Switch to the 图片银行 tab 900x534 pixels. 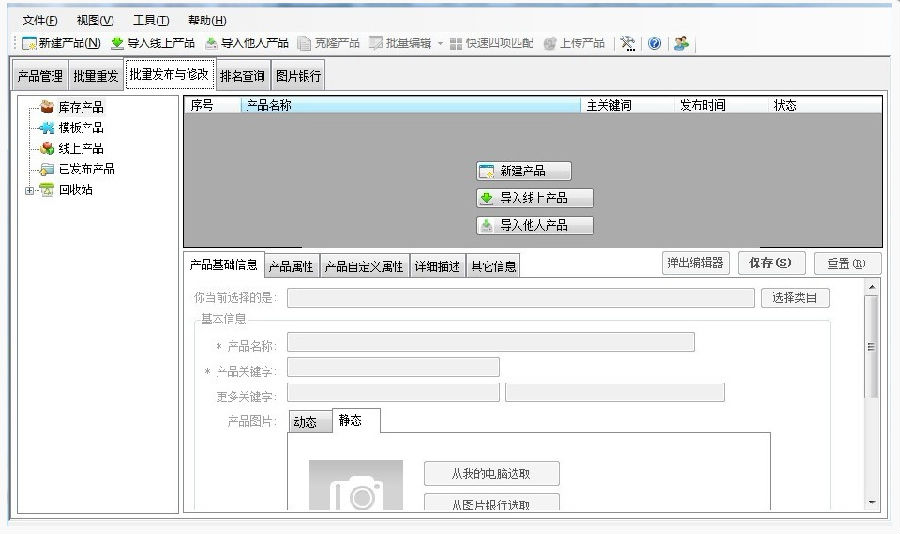(x=298, y=75)
